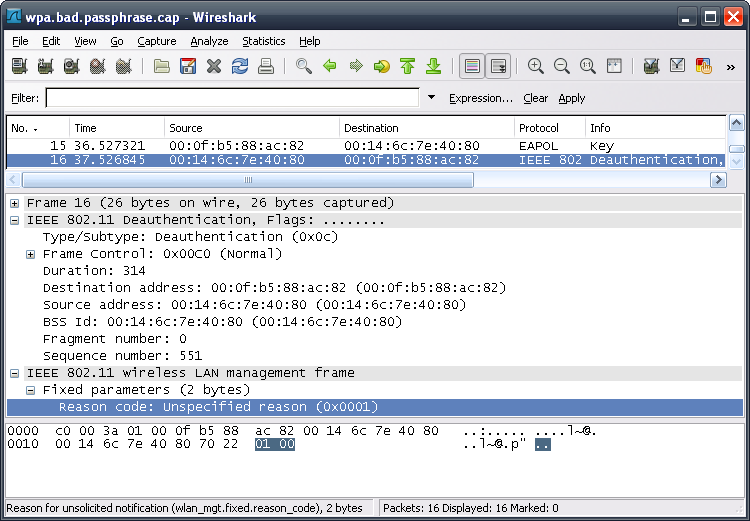Reload the capture file
This screenshot has height=521, width=750.
(x=240, y=67)
